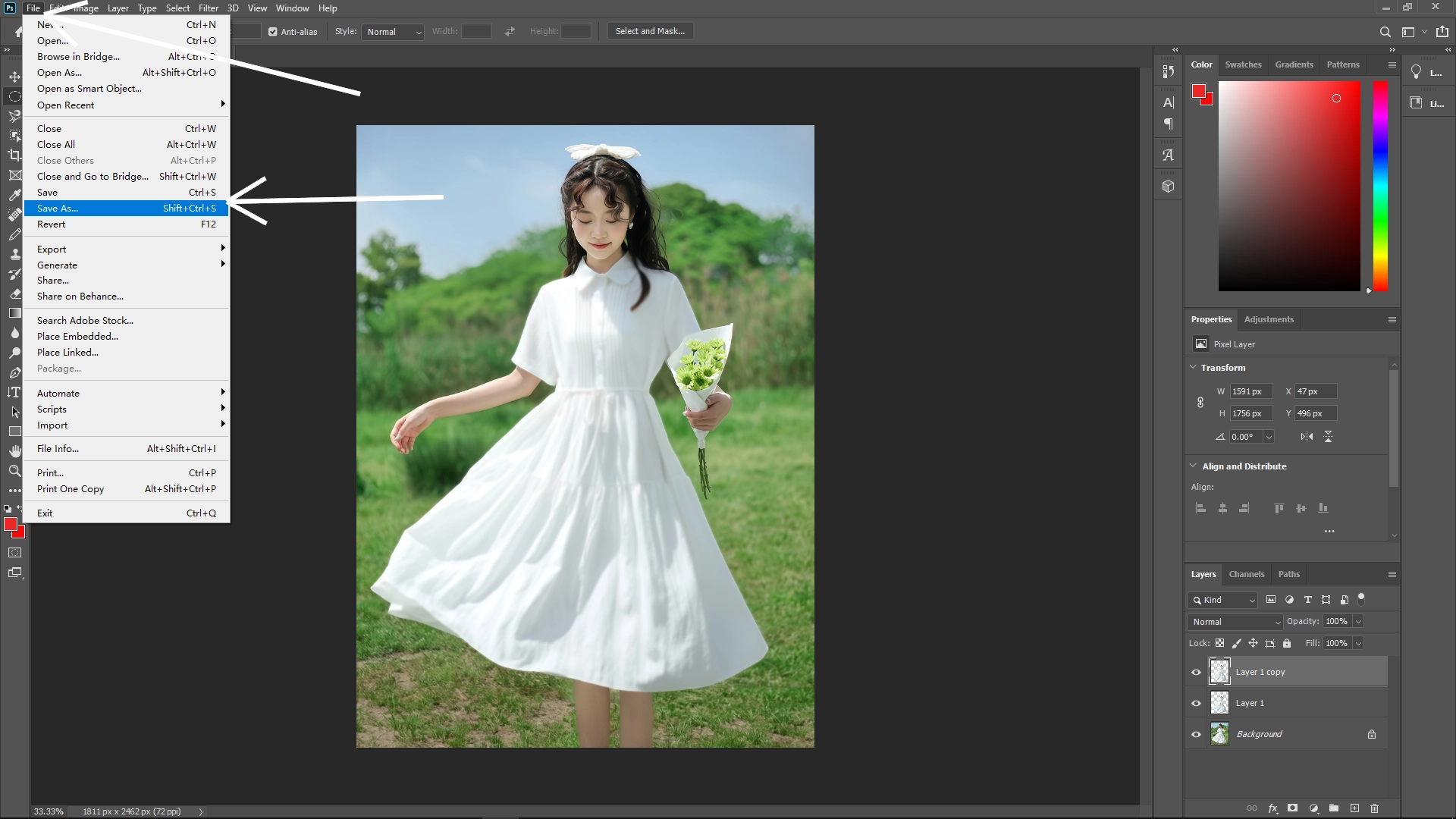Toggle visibility of Layer 1 copy
This screenshot has width=1456, height=819.
[1195, 672]
